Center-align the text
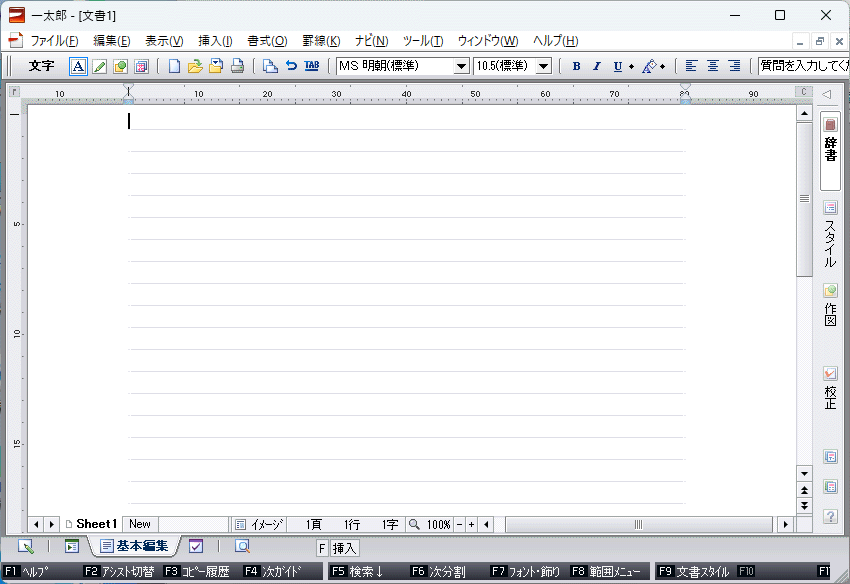The height and width of the screenshot is (584, 850). pyautogui.click(x=713, y=66)
